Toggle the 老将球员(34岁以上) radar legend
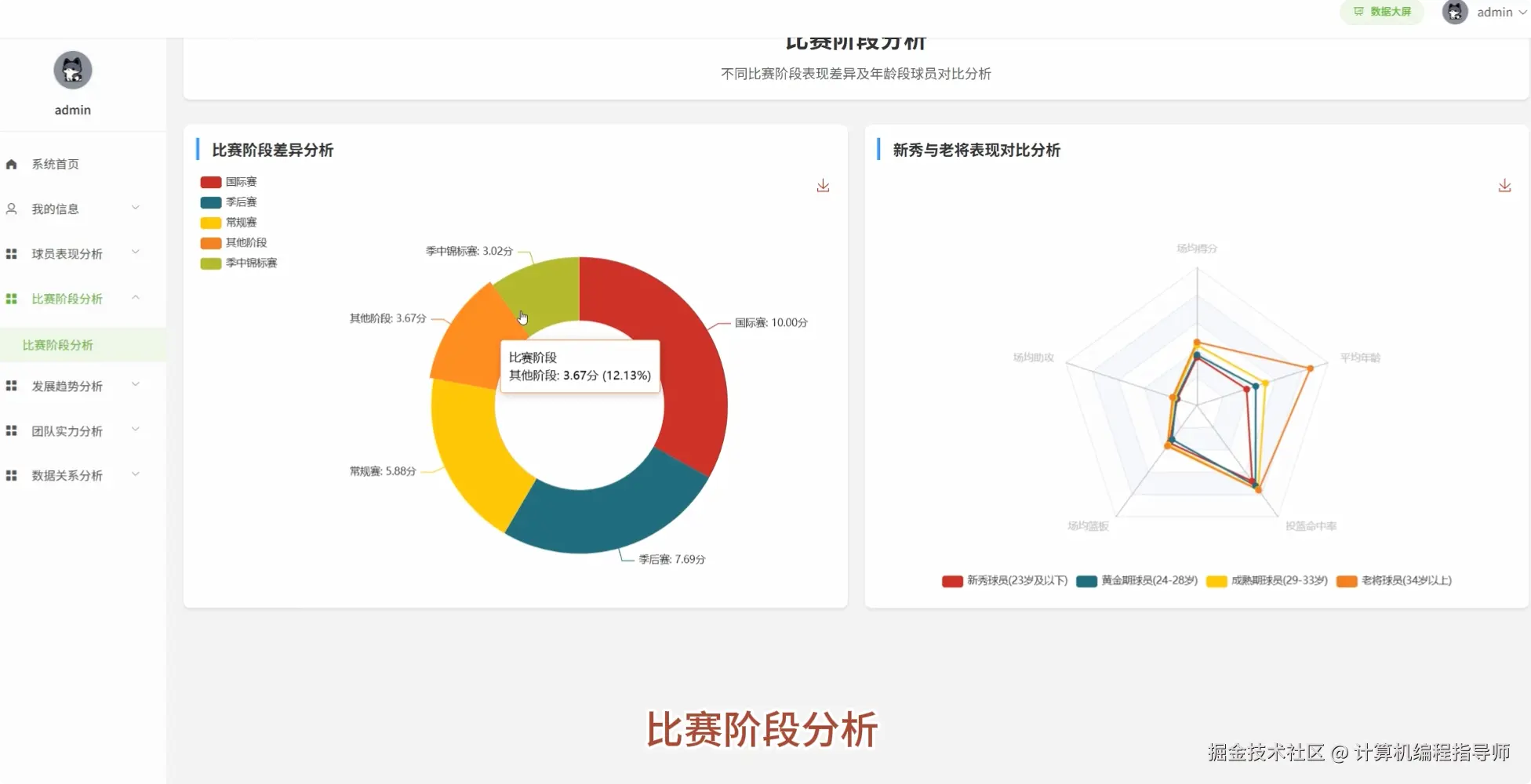Screen dimensions: 1531x784 point(1394,581)
